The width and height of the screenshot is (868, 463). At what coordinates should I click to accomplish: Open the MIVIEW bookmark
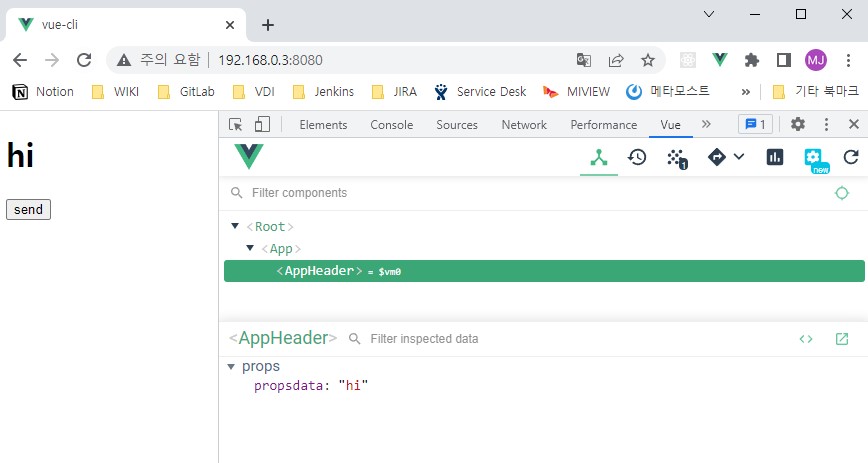pos(576,91)
